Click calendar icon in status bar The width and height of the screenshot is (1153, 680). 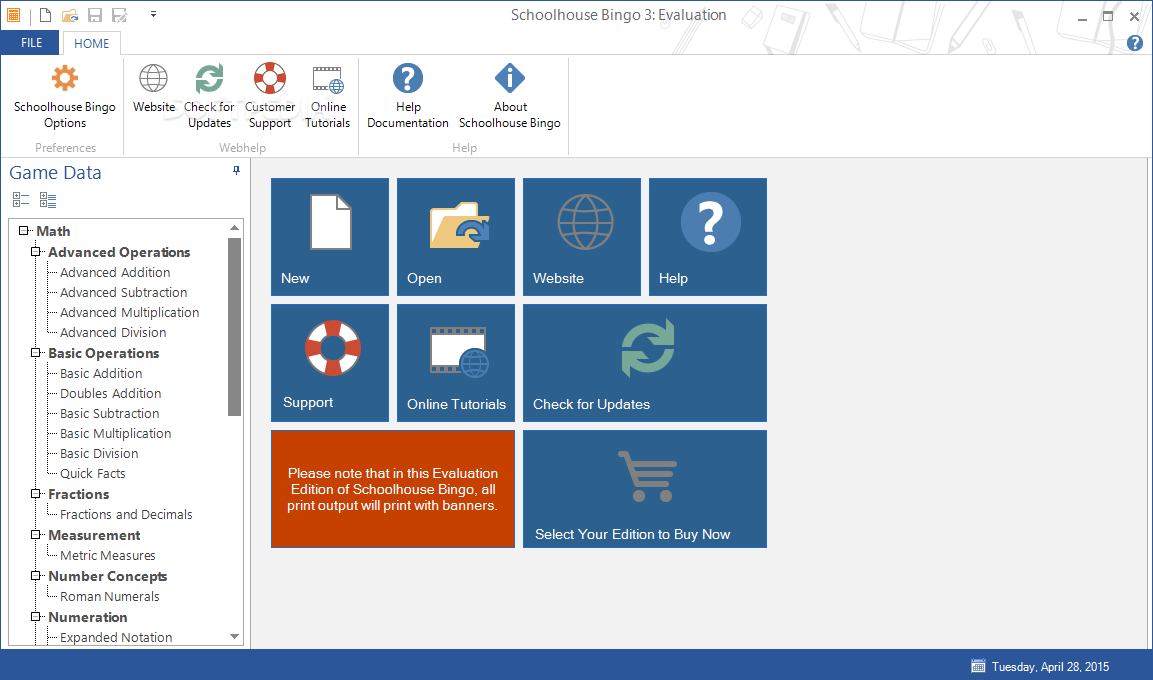[978, 666]
